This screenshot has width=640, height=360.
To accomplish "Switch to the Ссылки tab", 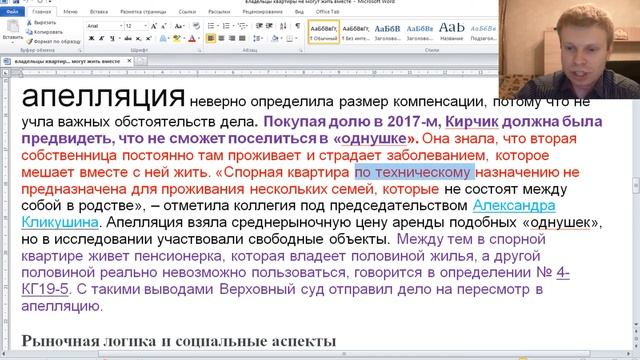I will click(x=187, y=12).
